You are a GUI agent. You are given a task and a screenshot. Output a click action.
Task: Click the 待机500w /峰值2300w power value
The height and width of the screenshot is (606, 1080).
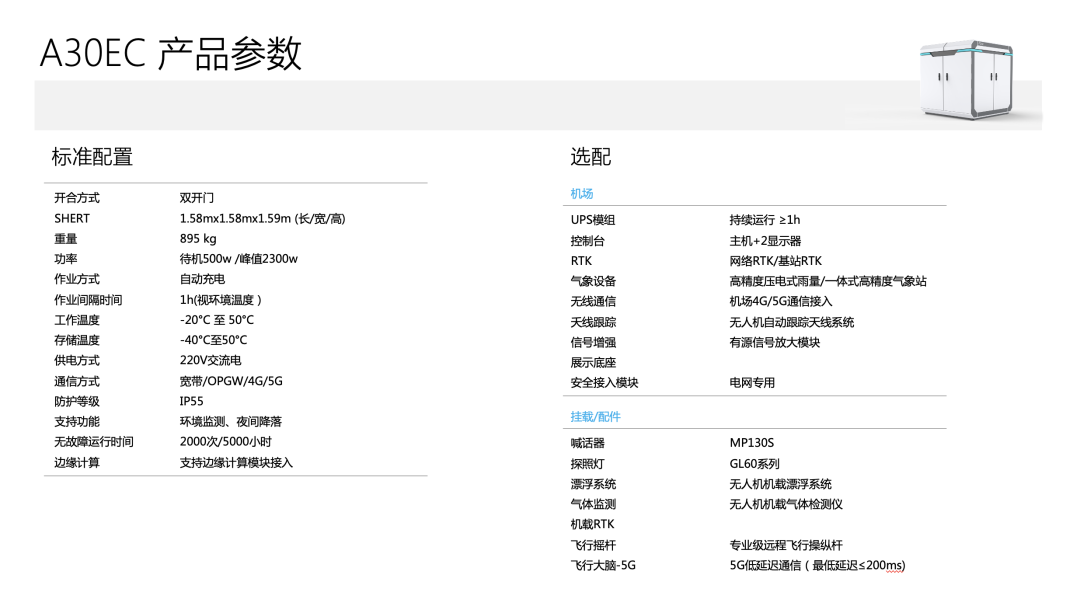coord(239,259)
